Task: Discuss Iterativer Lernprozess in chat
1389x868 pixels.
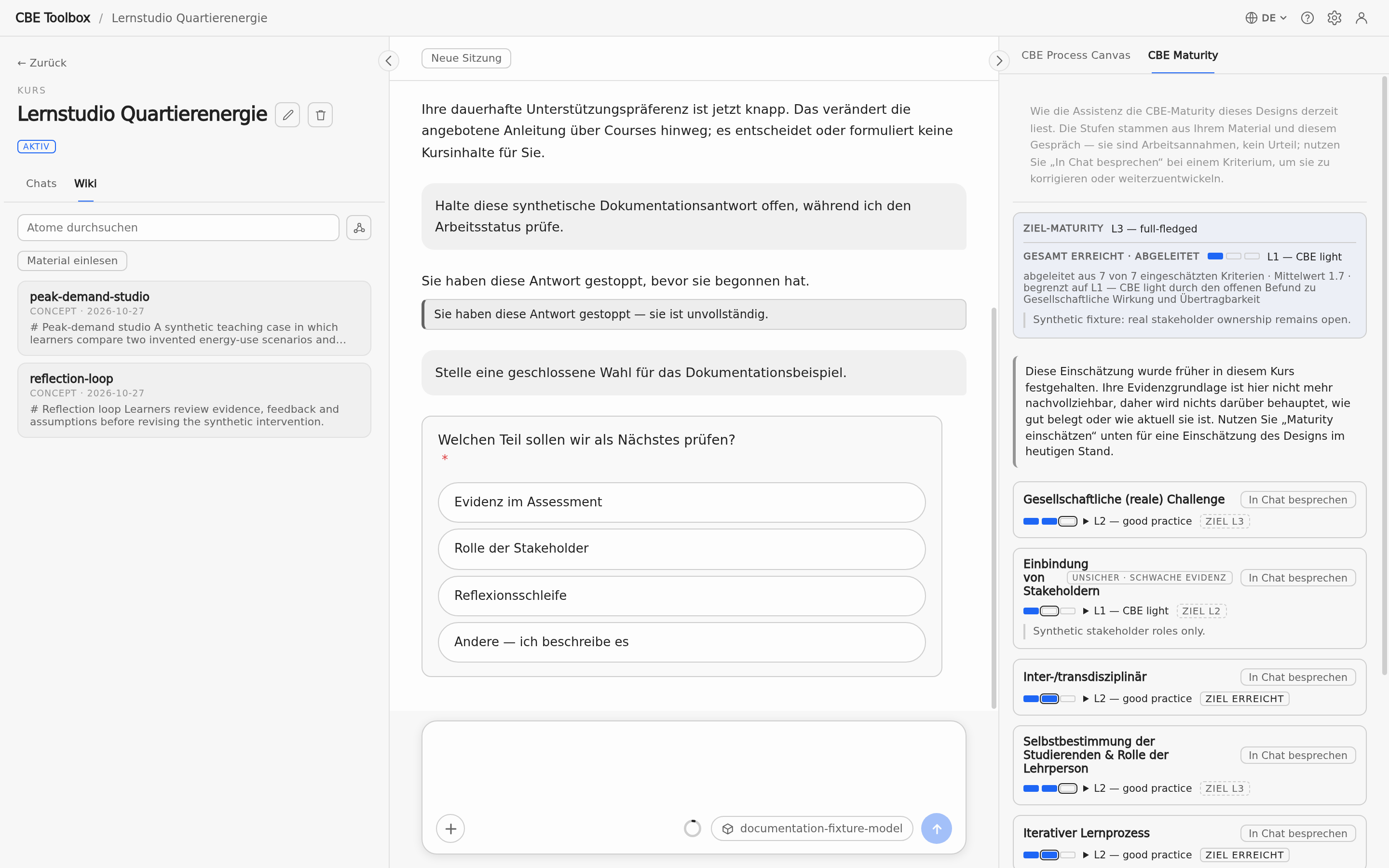Action: 1298,833
